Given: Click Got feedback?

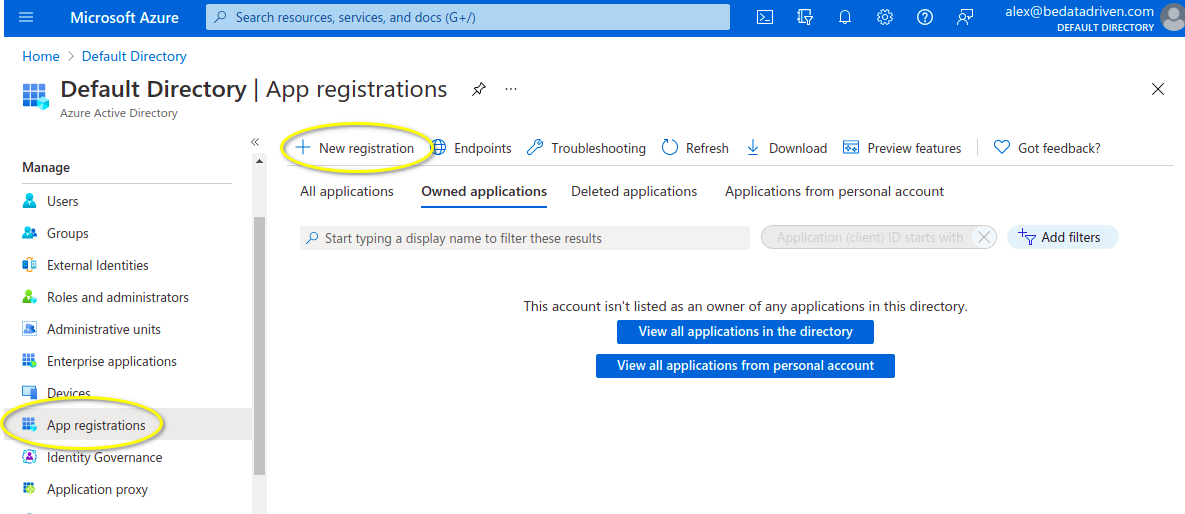Looking at the screenshot, I should pos(1047,148).
